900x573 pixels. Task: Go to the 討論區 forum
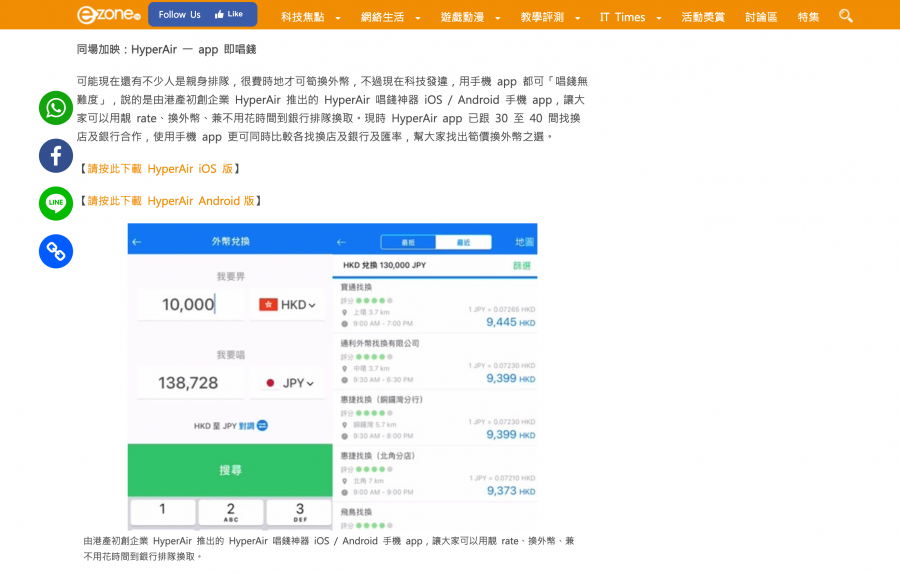tap(761, 17)
